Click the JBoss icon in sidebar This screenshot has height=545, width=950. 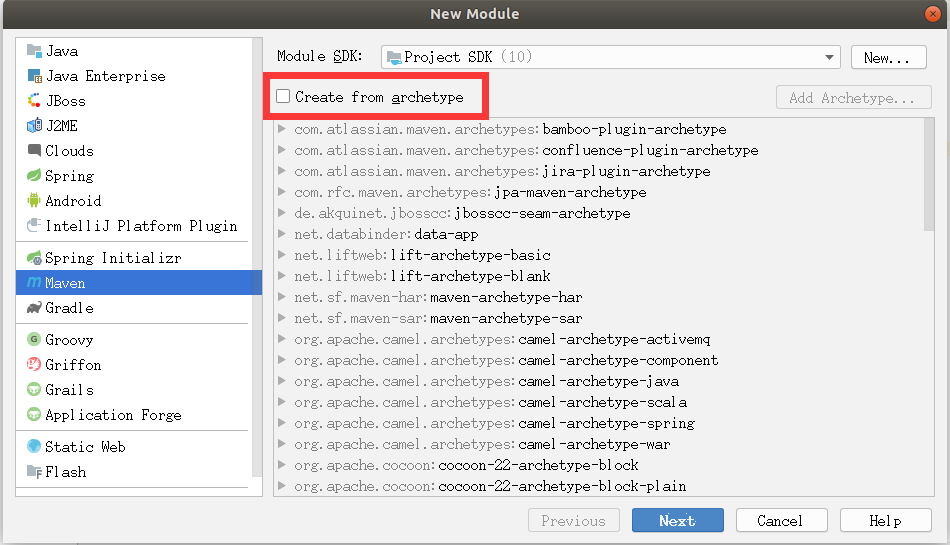(x=35, y=101)
